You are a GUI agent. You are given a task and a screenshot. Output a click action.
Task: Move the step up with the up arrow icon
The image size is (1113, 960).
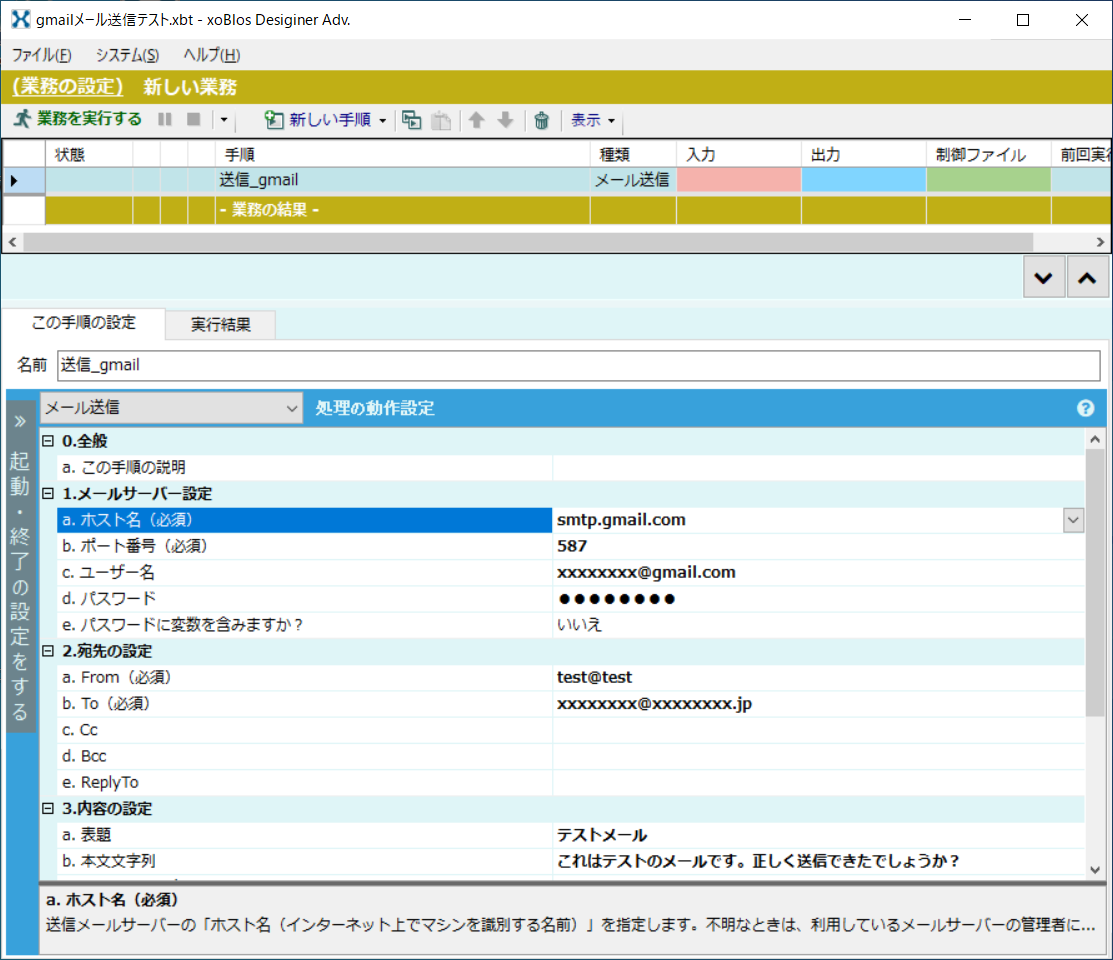tap(475, 120)
